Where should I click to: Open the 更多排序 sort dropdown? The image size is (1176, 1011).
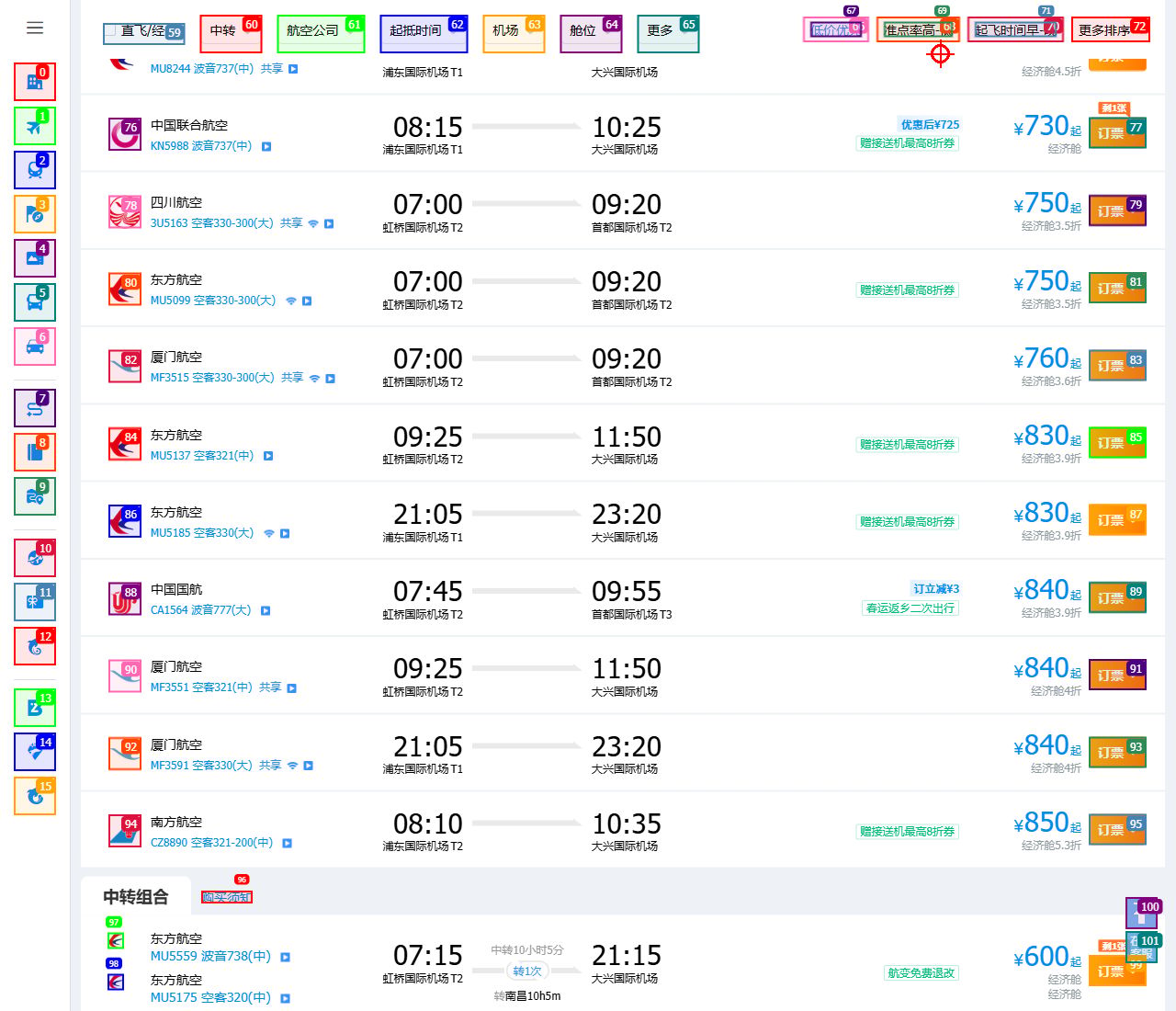(1110, 29)
